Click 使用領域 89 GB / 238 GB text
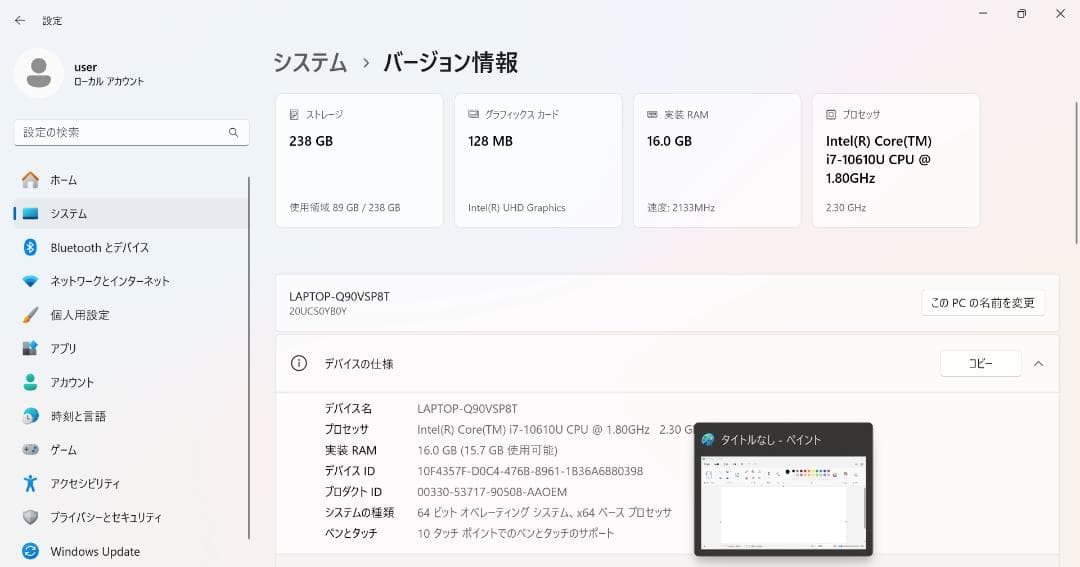1080x567 pixels. click(344, 207)
